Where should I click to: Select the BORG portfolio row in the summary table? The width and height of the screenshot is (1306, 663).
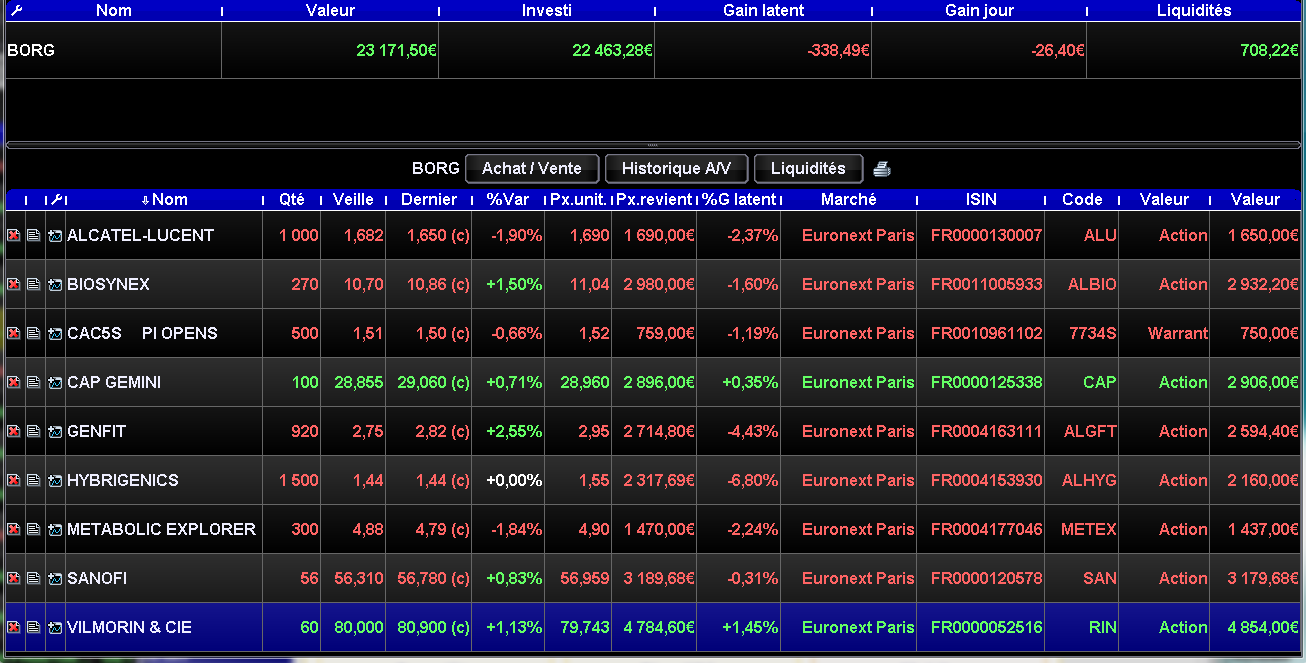653,50
